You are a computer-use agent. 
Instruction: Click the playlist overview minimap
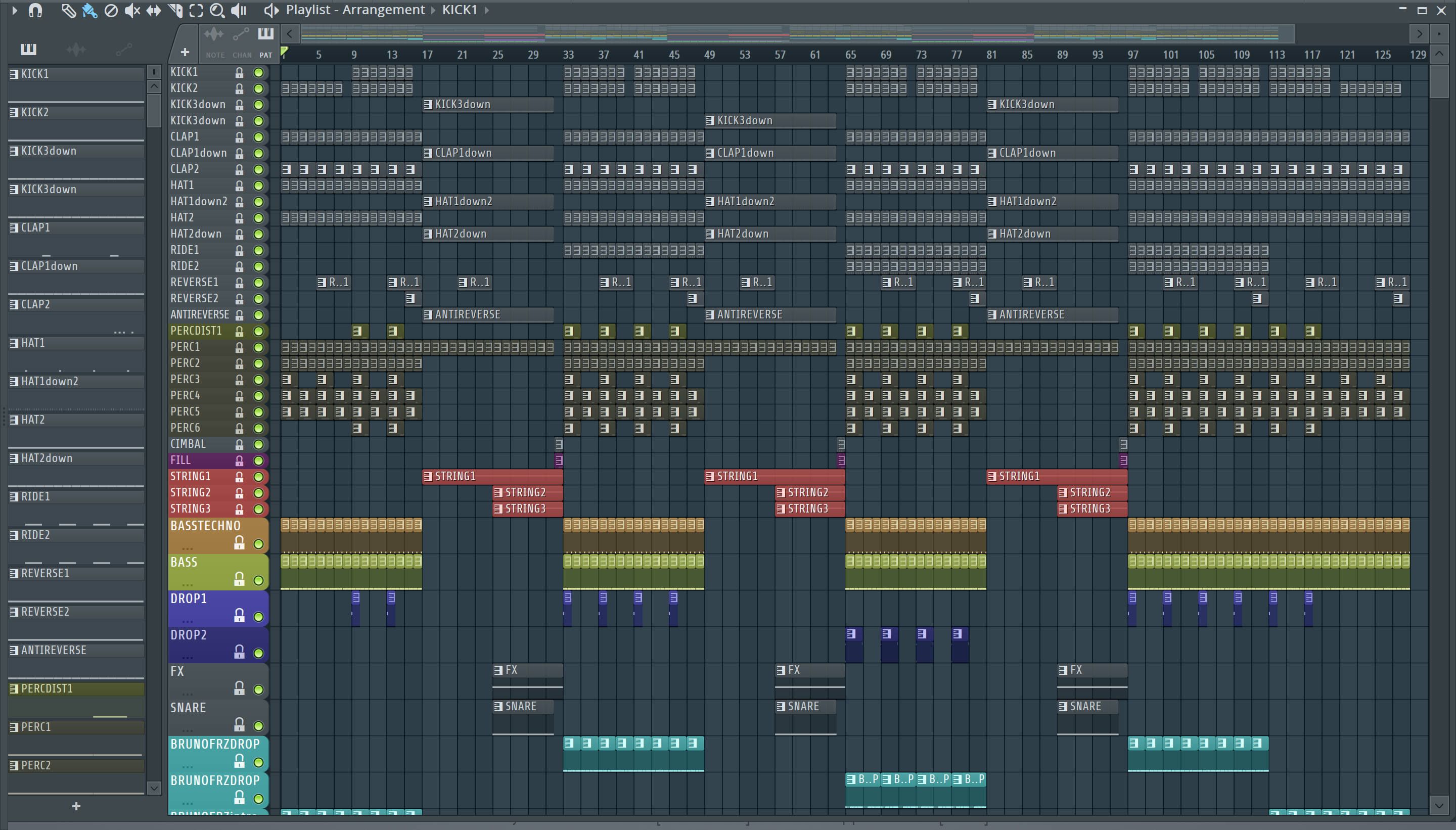tap(798, 34)
